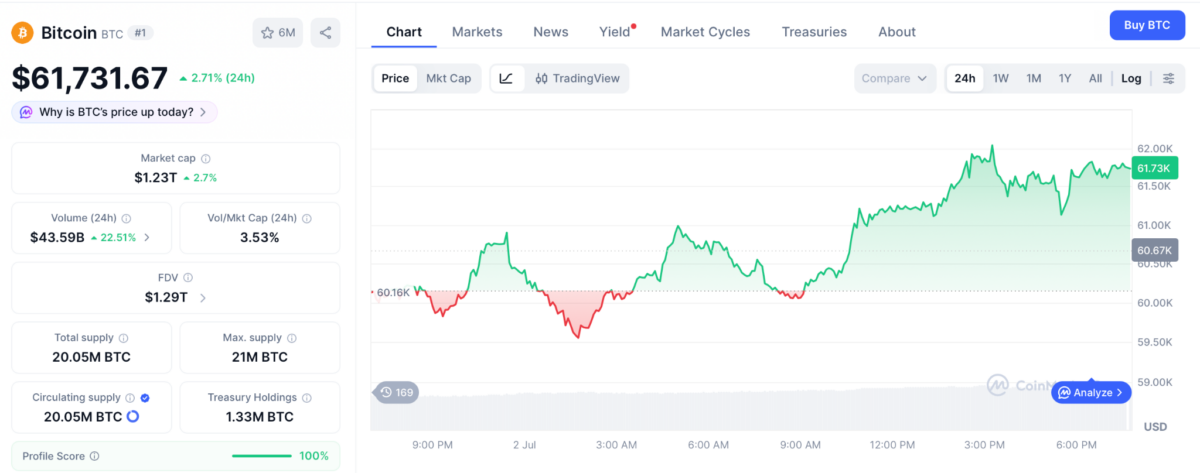
Task: Click the AI icon in 'Why is BTC's price up today?'
Action: pos(27,112)
